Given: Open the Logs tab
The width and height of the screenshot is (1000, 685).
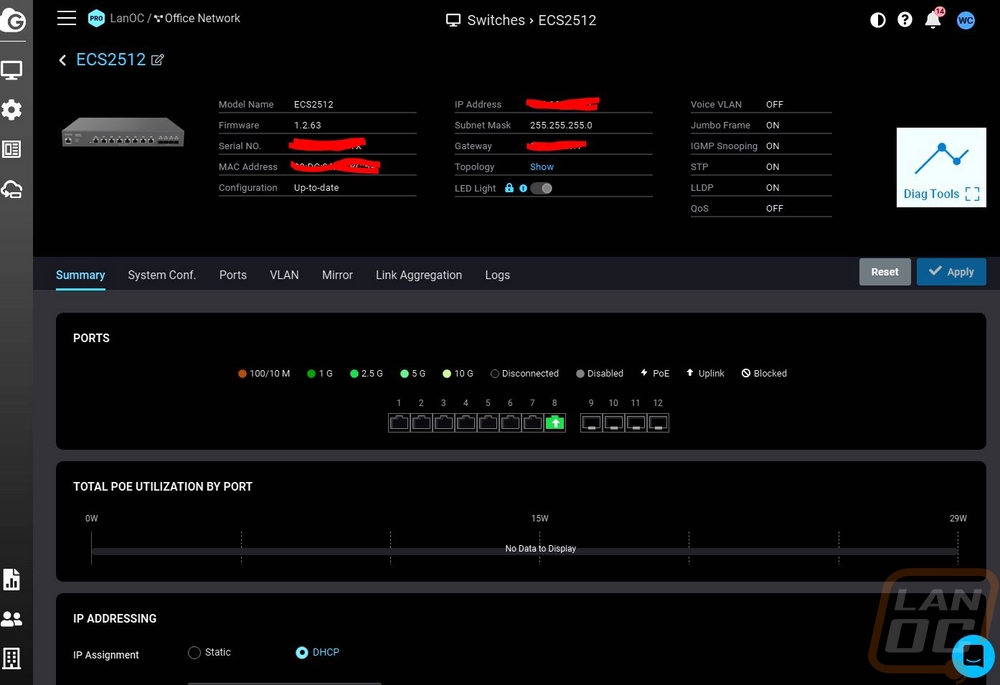Looking at the screenshot, I should (497, 275).
